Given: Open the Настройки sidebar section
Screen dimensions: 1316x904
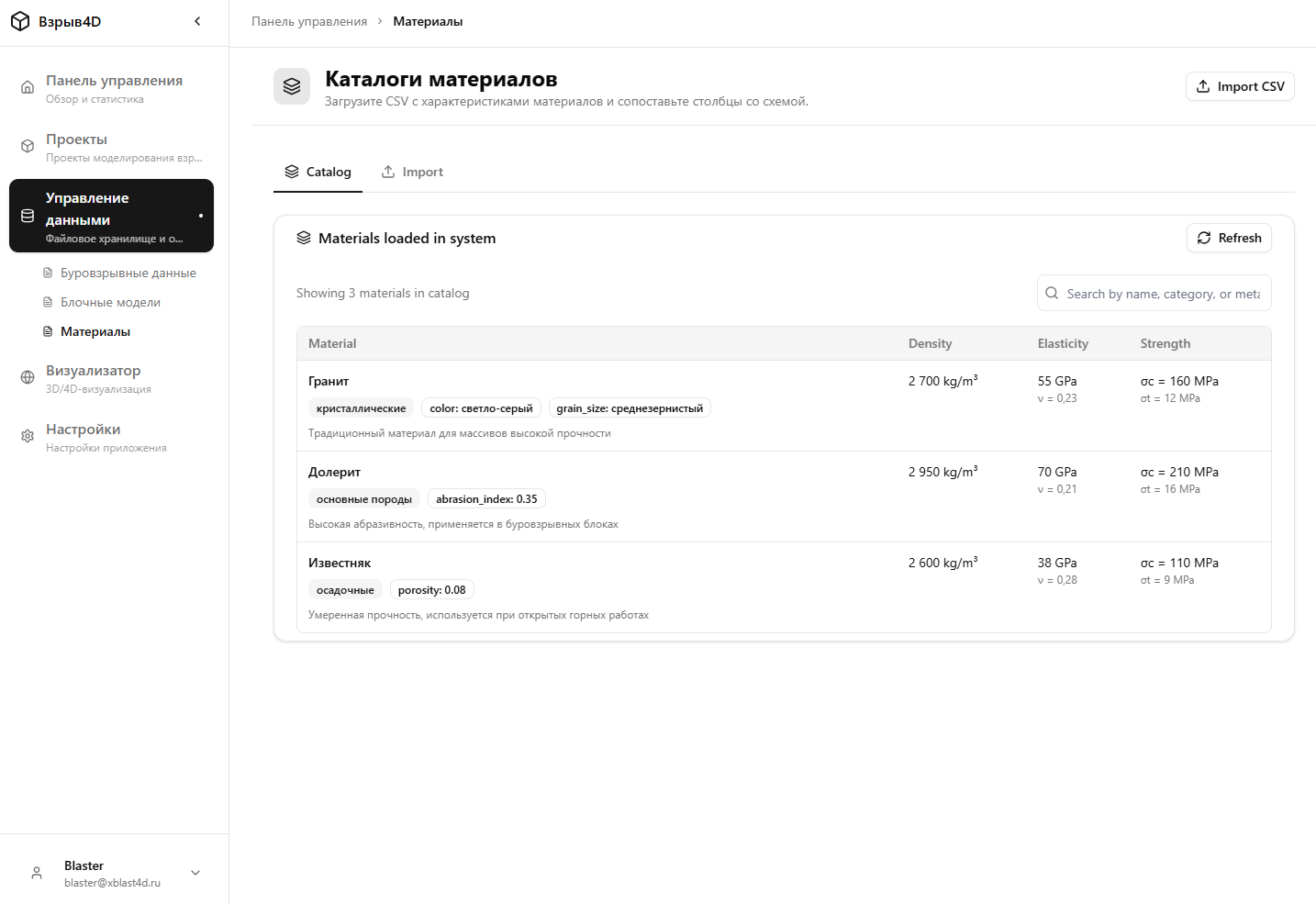Looking at the screenshot, I should tap(111, 437).
